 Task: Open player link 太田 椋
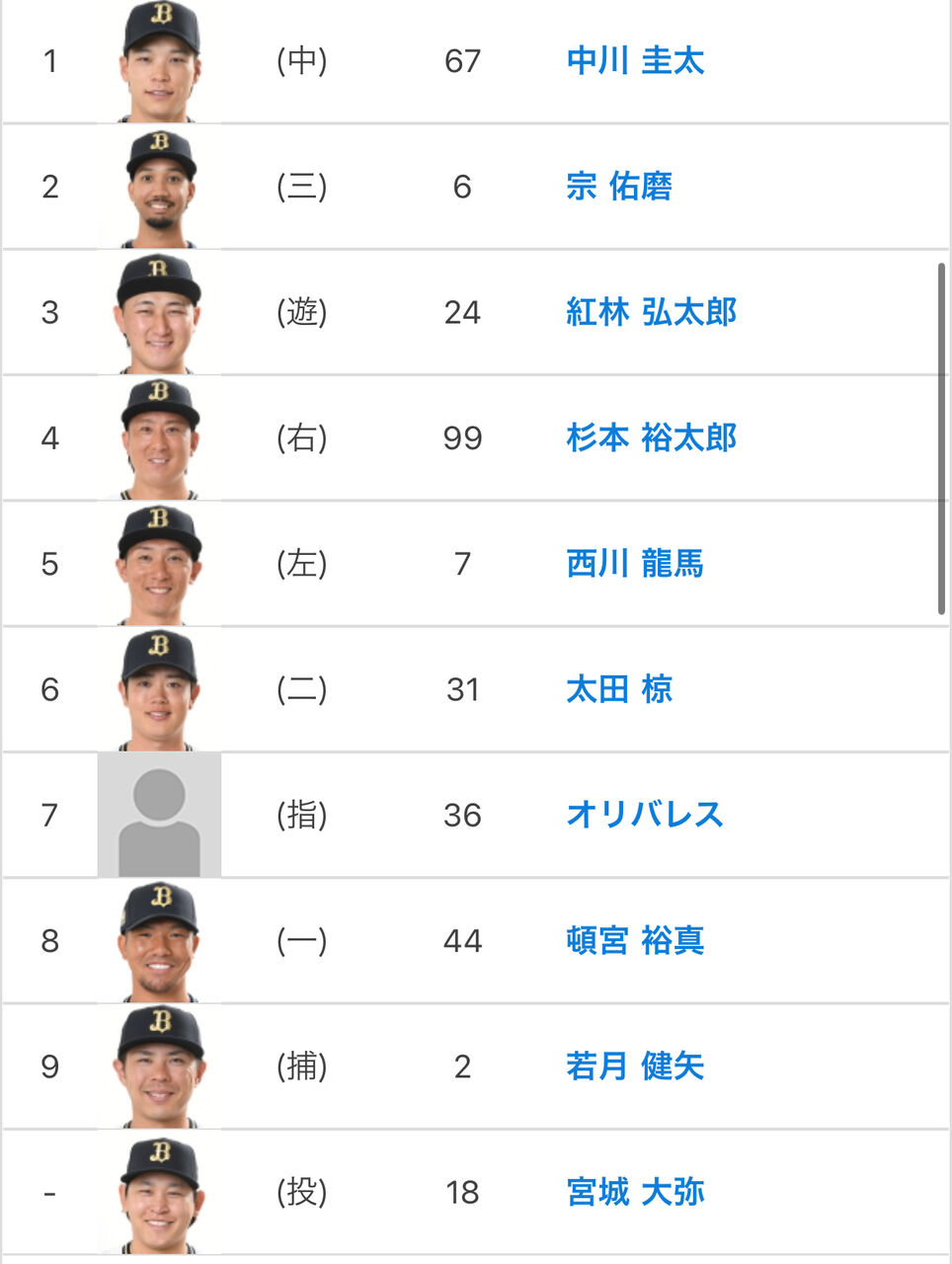point(619,689)
